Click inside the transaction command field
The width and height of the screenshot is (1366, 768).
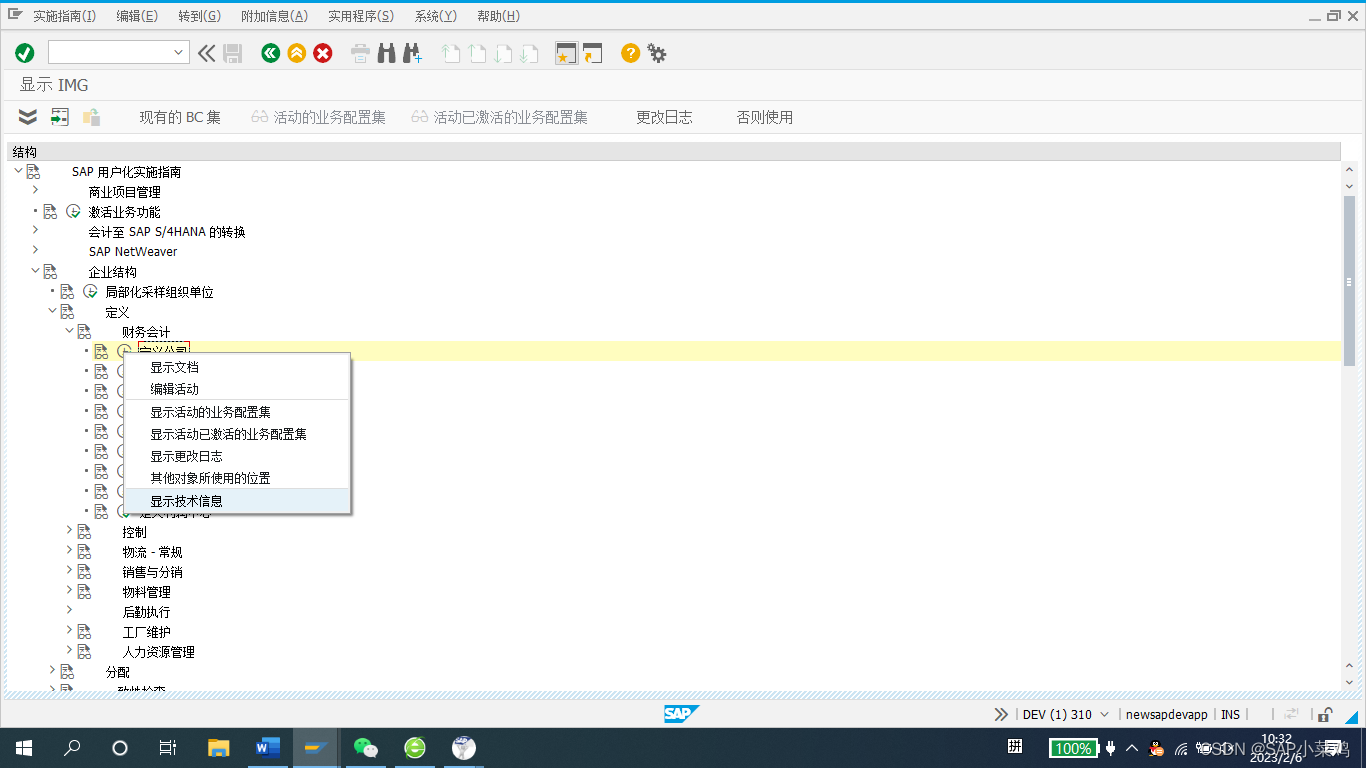coord(110,53)
